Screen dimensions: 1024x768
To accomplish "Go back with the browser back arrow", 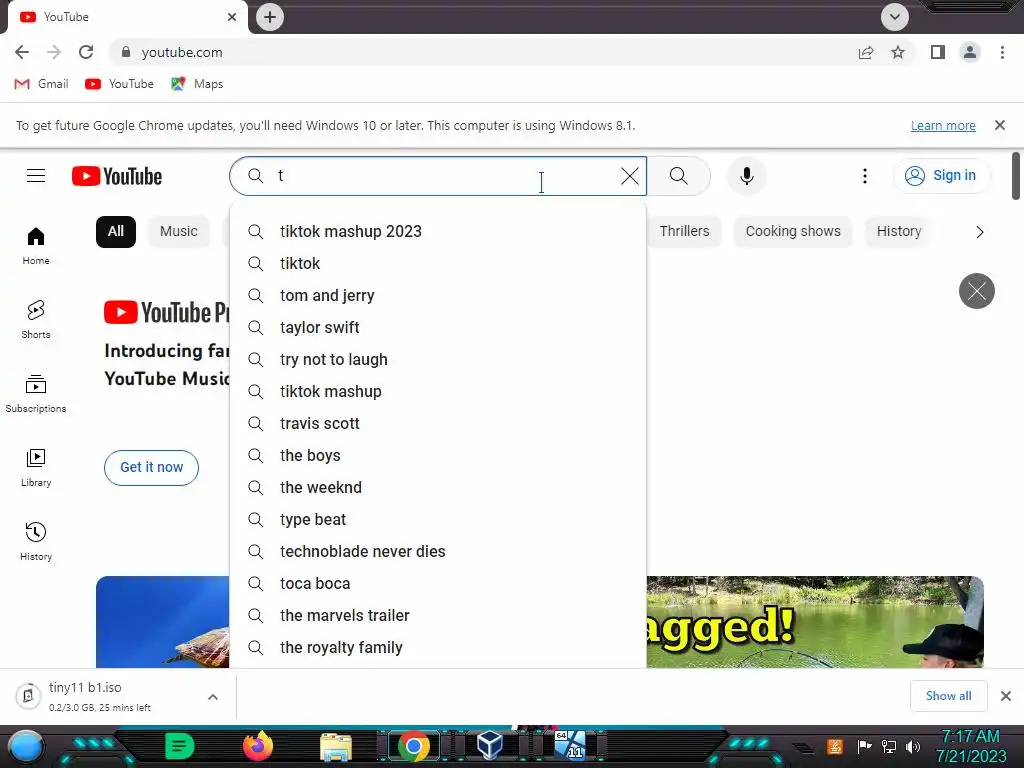I will coord(22,52).
